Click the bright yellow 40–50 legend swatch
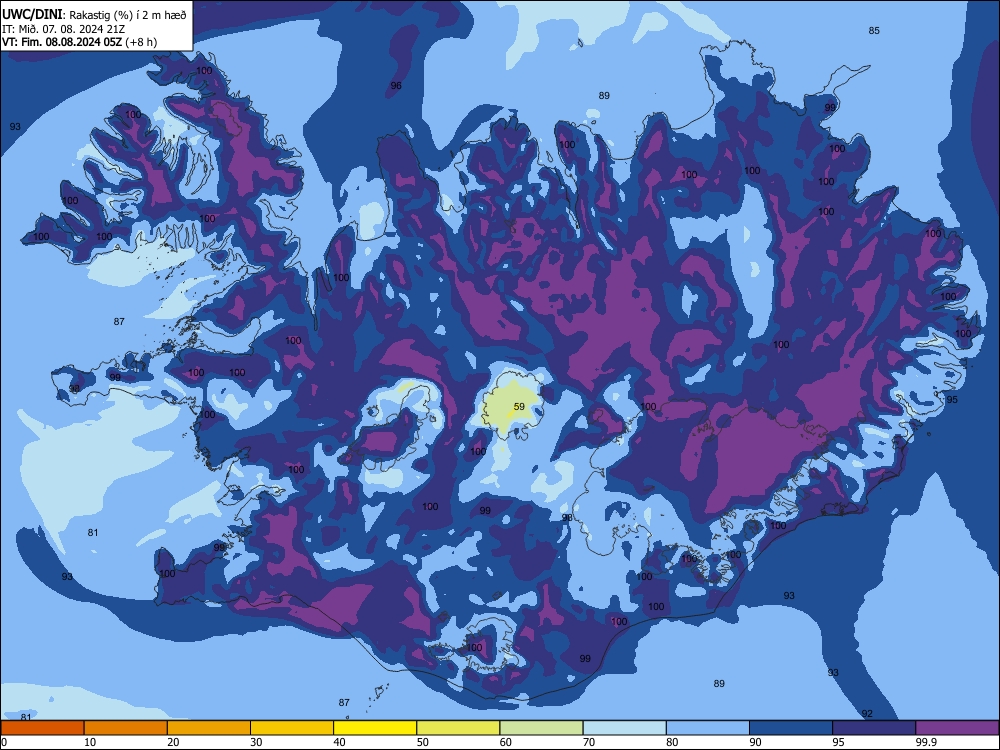Image resolution: width=1000 pixels, height=750 pixels. tap(375, 728)
